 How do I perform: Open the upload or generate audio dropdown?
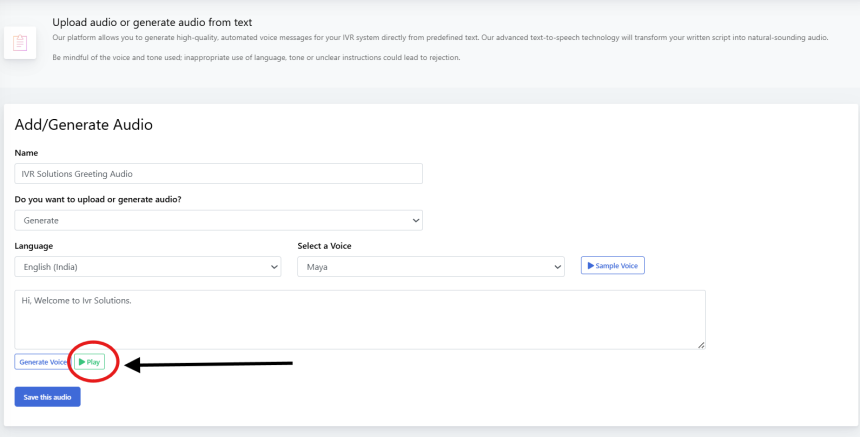click(218, 220)
